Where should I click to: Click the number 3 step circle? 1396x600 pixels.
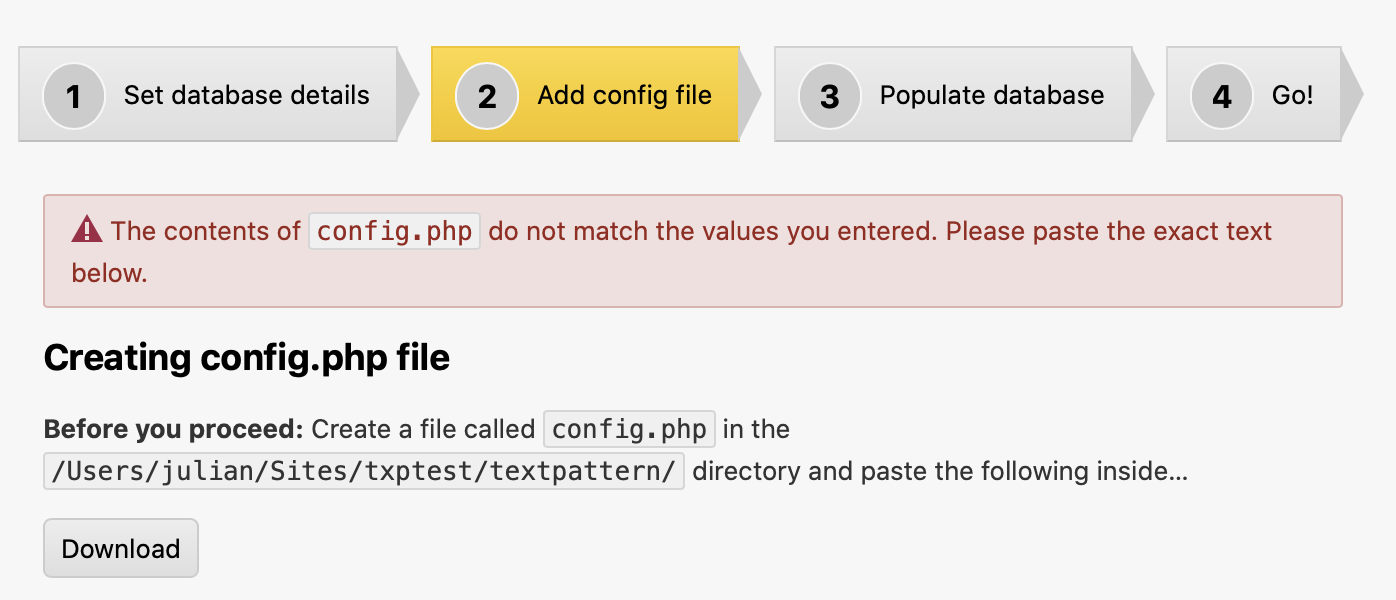(x=829, y=96)
